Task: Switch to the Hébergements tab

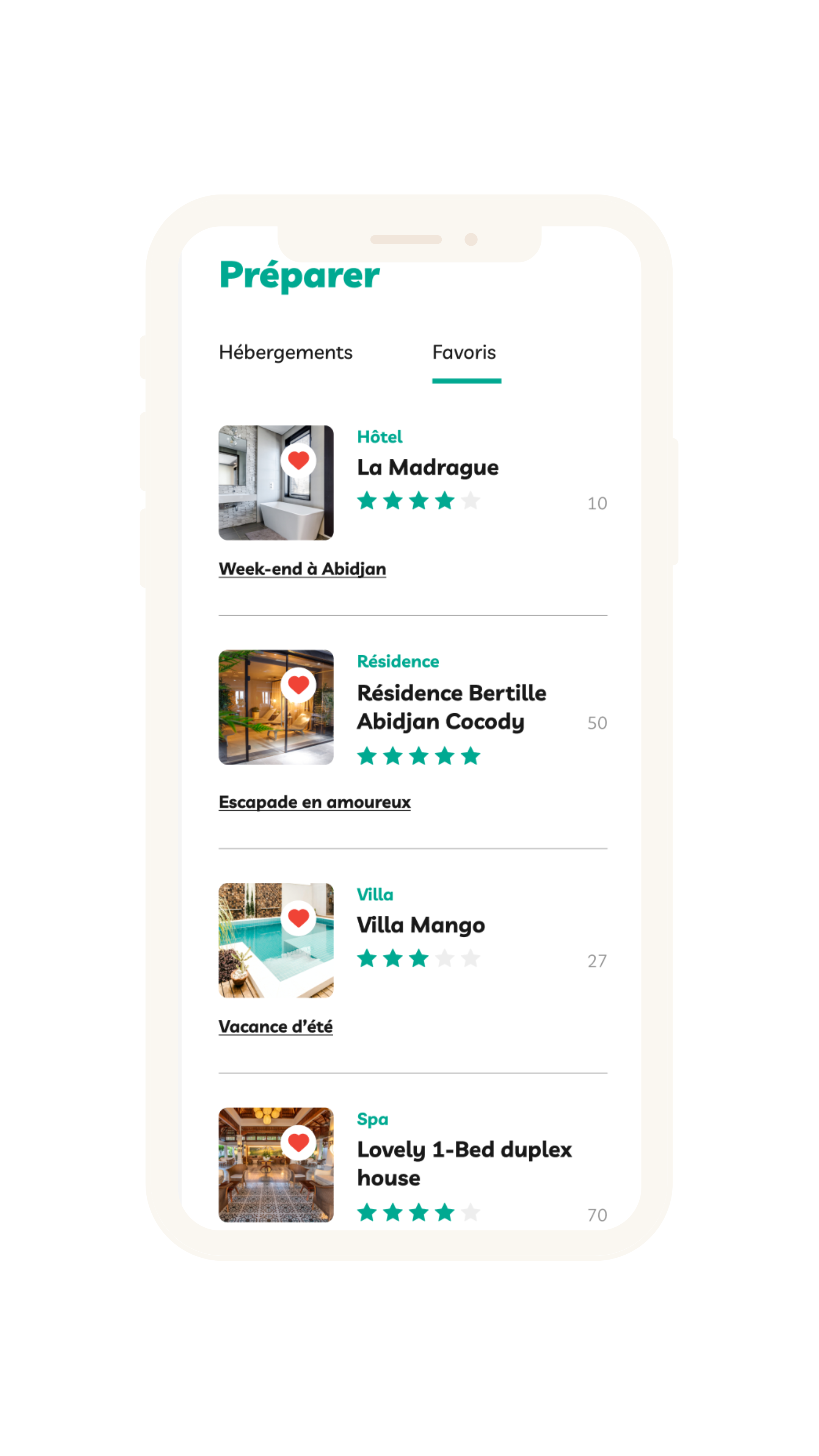Action: (x=286, y=353)
